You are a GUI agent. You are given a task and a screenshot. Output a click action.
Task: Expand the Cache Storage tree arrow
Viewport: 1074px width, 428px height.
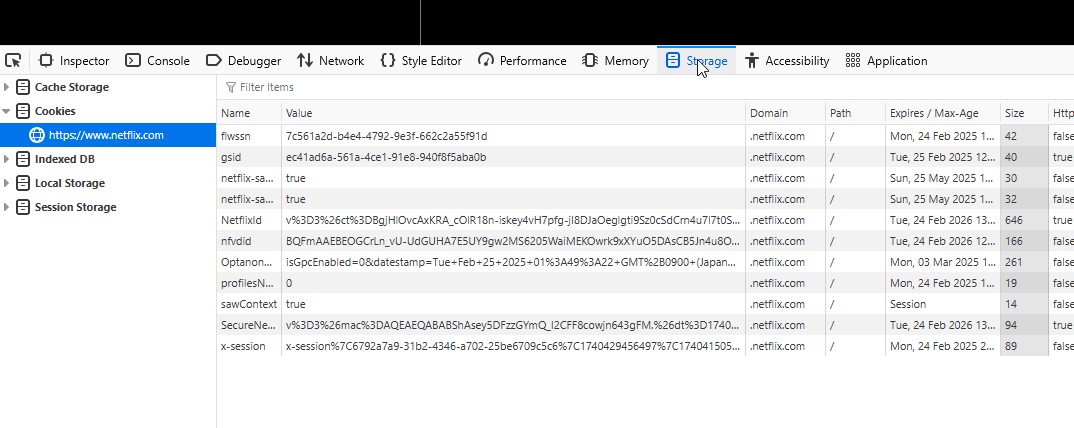click(7, 87)
